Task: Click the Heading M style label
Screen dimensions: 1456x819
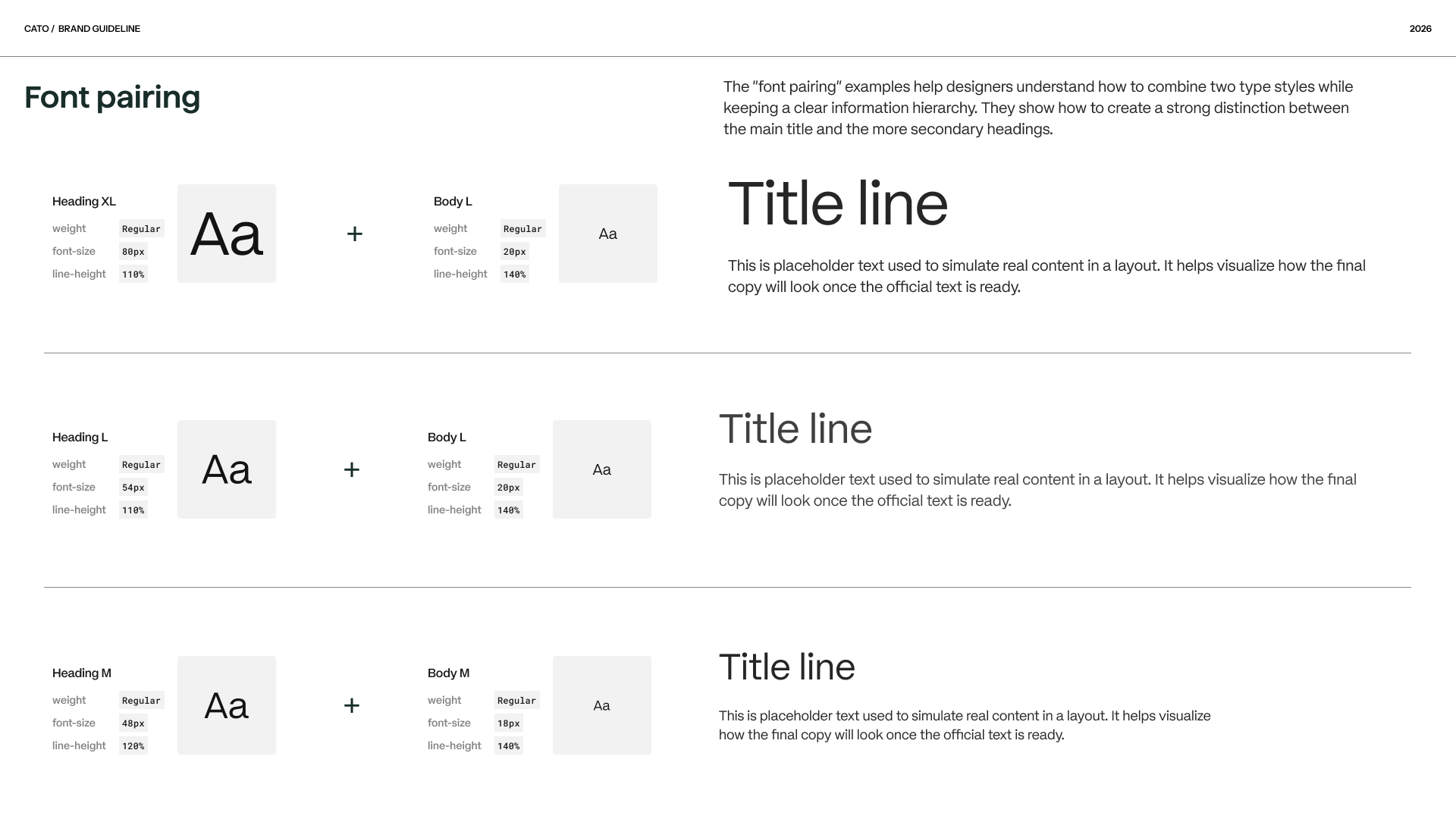Action: tap(82, 673)
